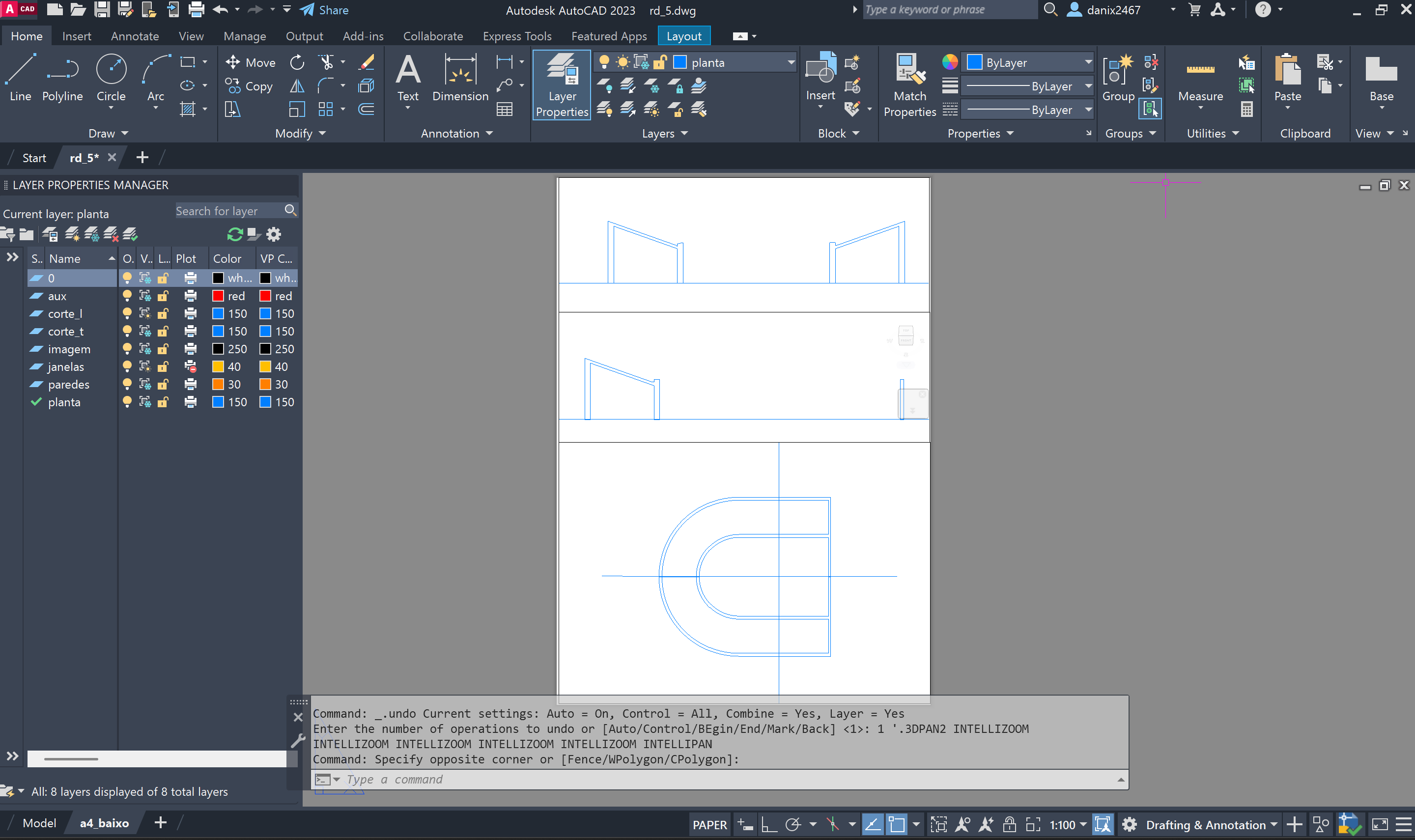Toggle plotting for the janelas layer
The image size is (1415, 840).
click(x=191, y=367)
